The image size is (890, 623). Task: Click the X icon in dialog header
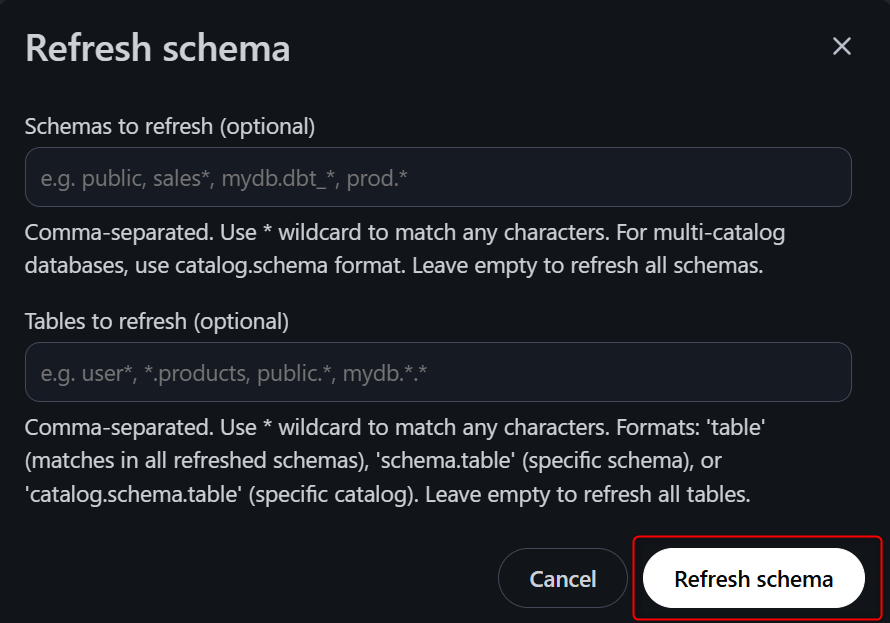coord(841,46)
